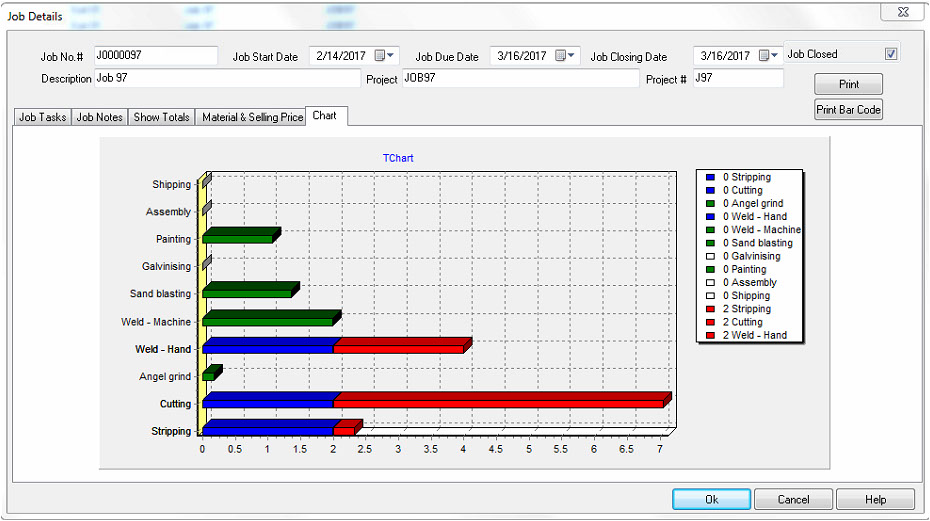Toggle the Job Closed checkbox

point(891,54)
